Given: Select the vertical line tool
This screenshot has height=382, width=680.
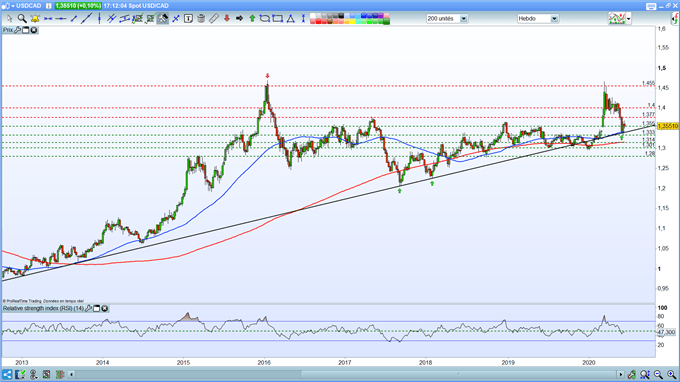Looking at the screenshot, I should point(99,19).
